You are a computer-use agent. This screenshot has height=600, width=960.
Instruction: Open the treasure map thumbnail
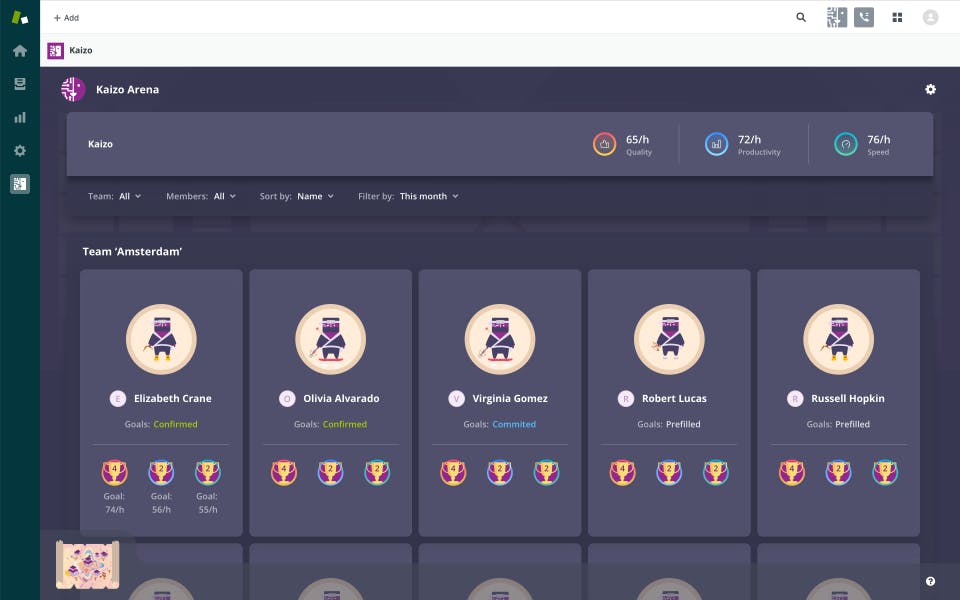[88, 564]
